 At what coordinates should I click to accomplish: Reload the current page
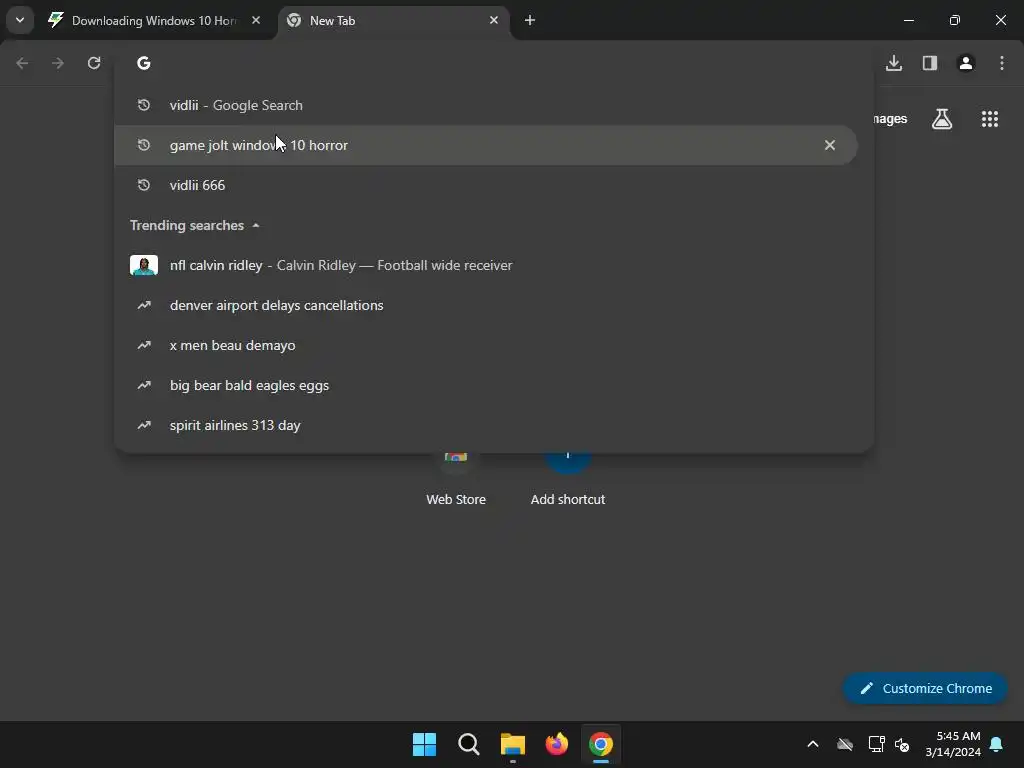click(94, 63)
